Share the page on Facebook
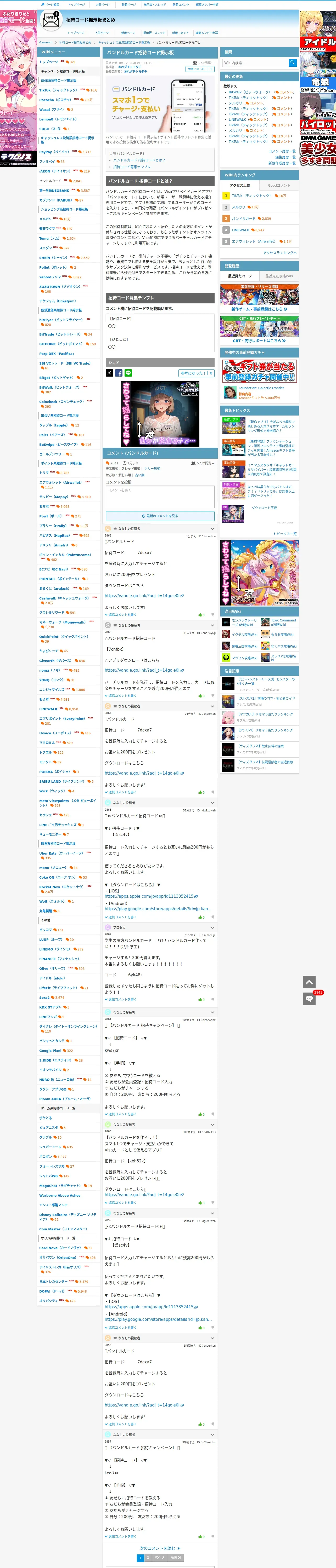 (119, 373)
